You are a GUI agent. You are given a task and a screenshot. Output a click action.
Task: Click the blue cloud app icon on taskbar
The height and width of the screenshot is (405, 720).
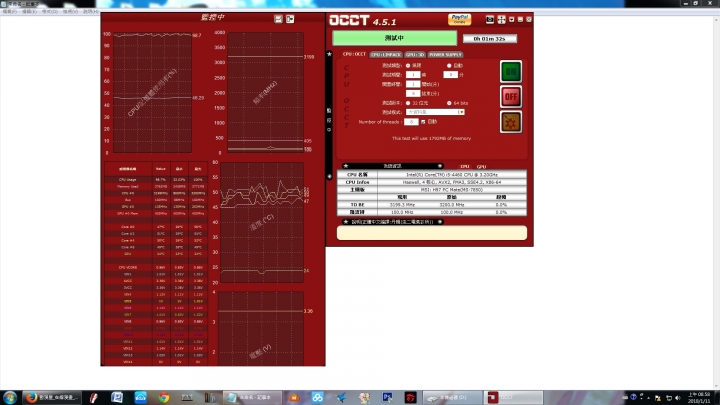tap(141, 397)
